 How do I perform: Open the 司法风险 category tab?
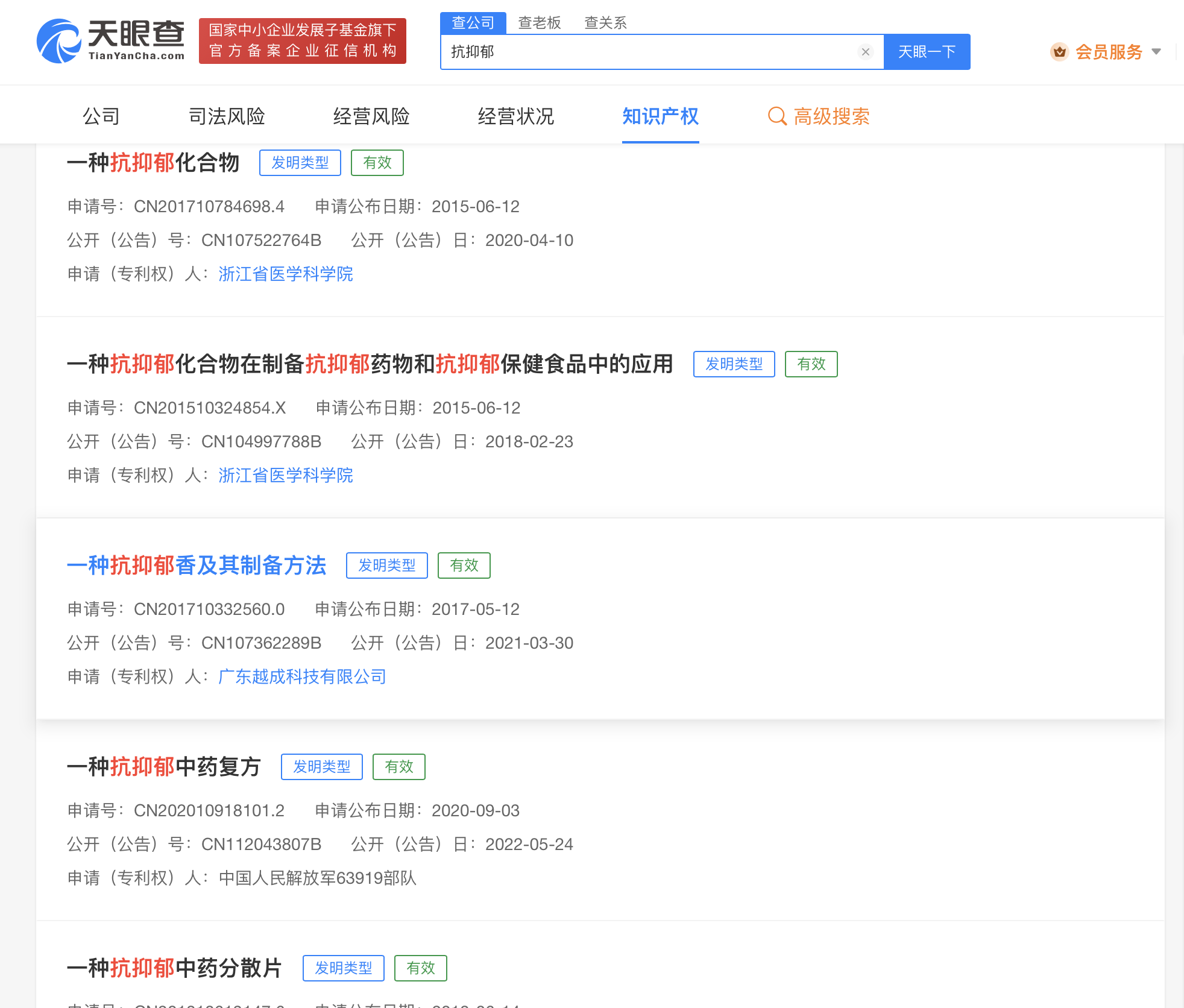[227, 116]
